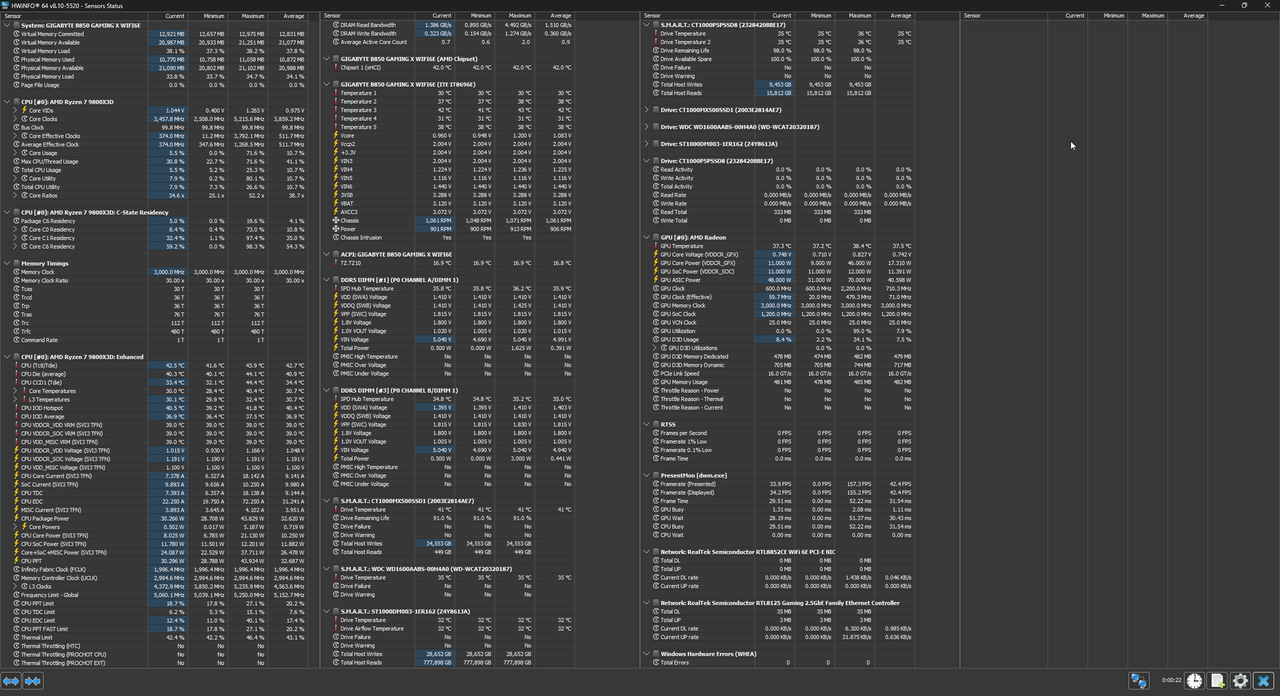Click the icon beside Virtual Memory Committed

[16, 34]
